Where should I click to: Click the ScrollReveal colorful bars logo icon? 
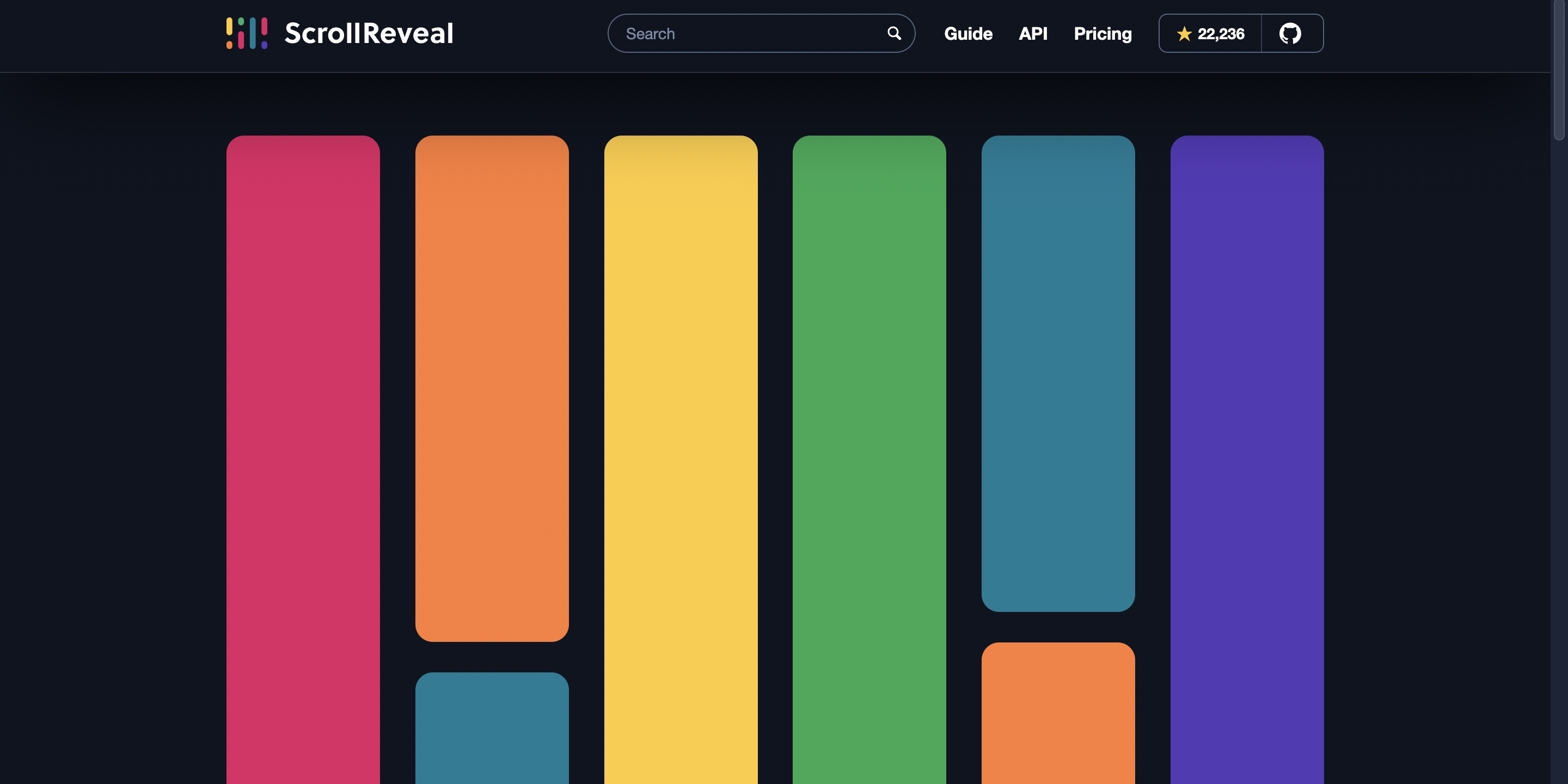pos(247,33)
